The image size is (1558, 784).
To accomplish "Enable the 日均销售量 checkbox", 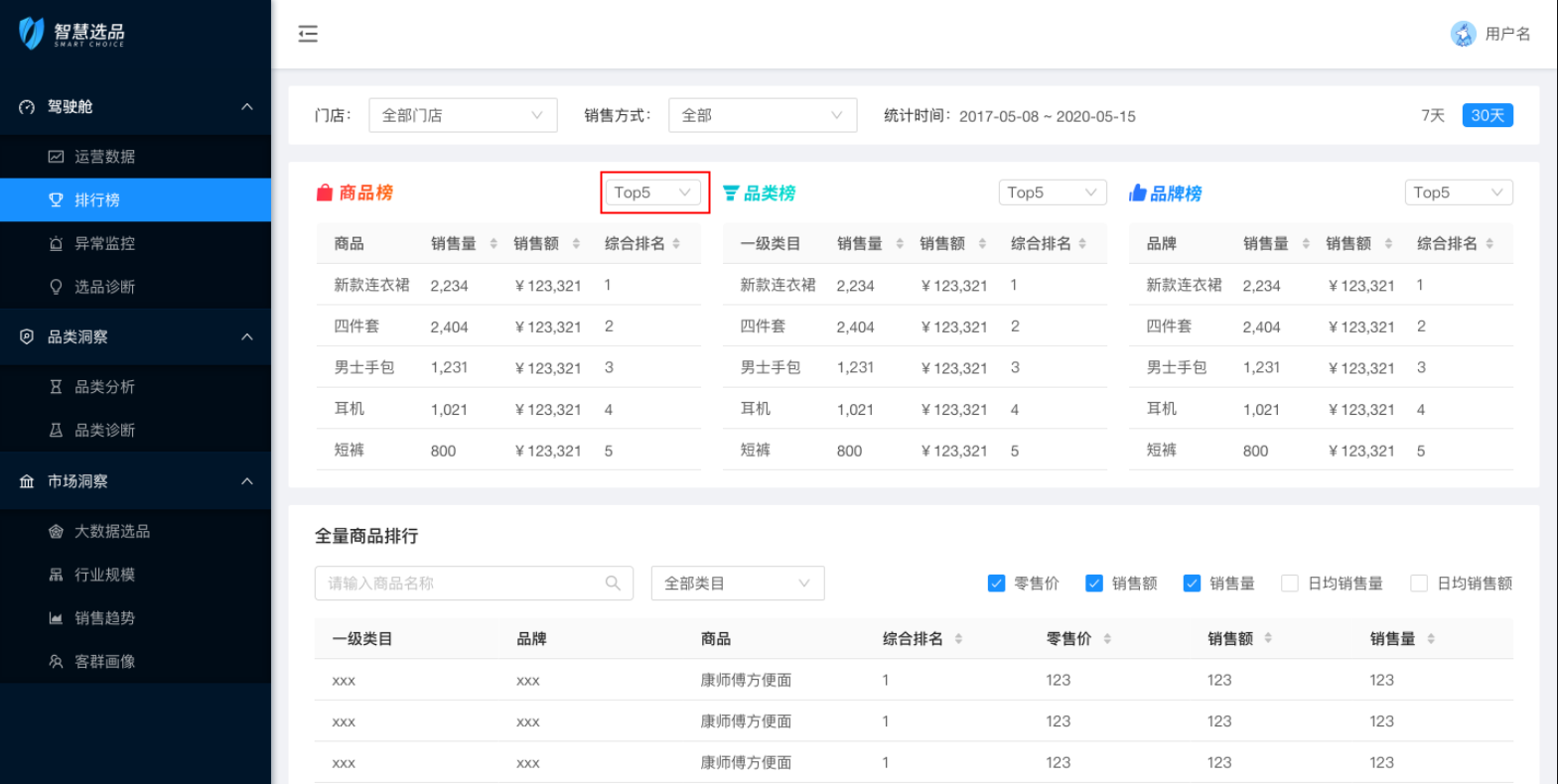I will pyautogui.click(x=1290, y=584).
